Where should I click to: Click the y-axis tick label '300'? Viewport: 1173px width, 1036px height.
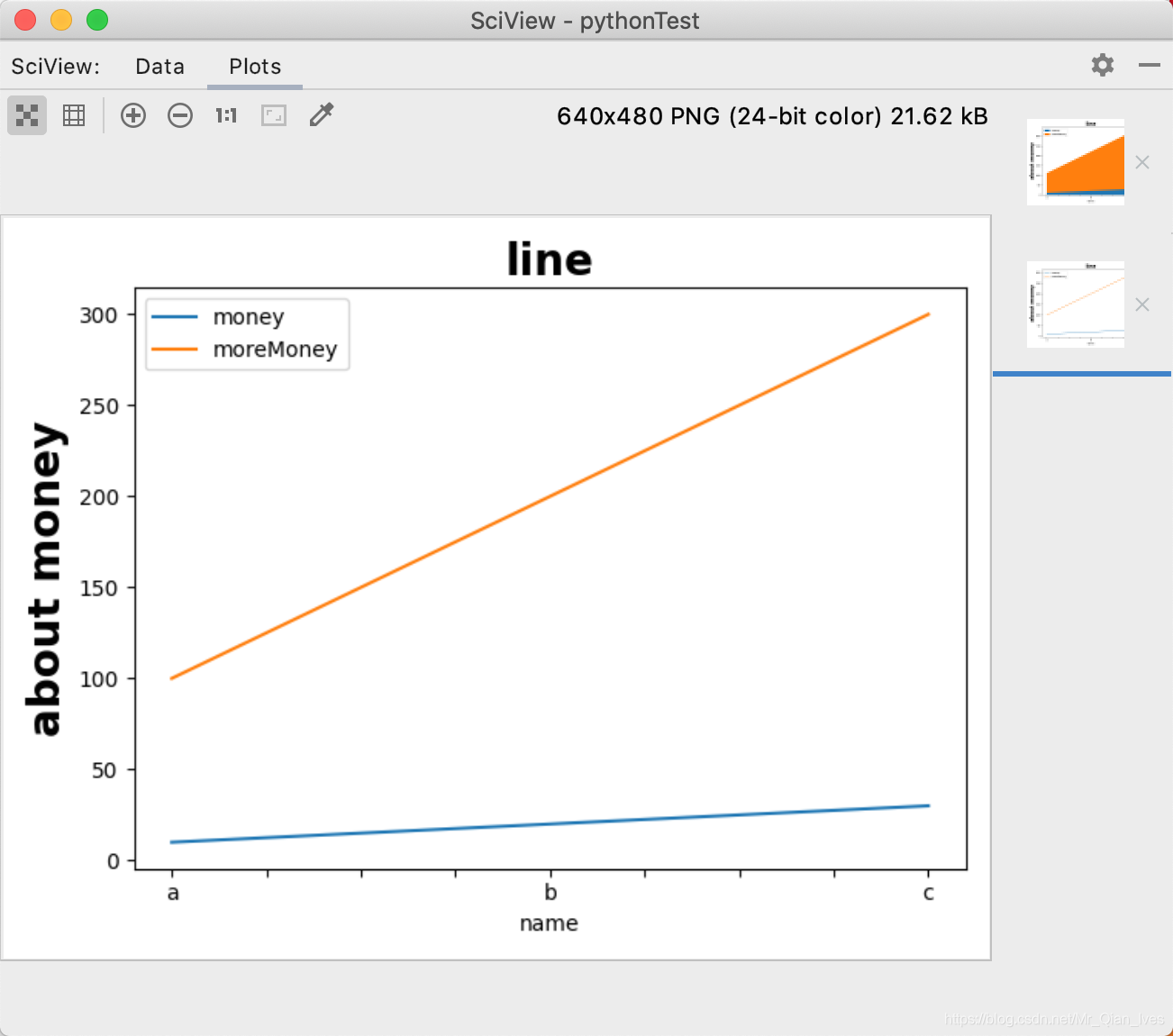tap(98, 315)
